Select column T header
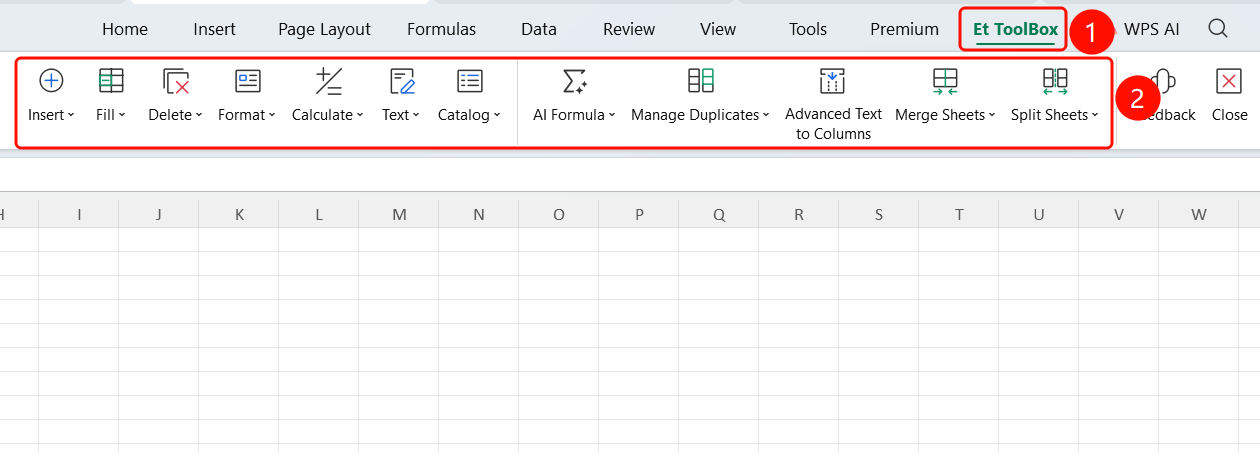 point(959,214)
